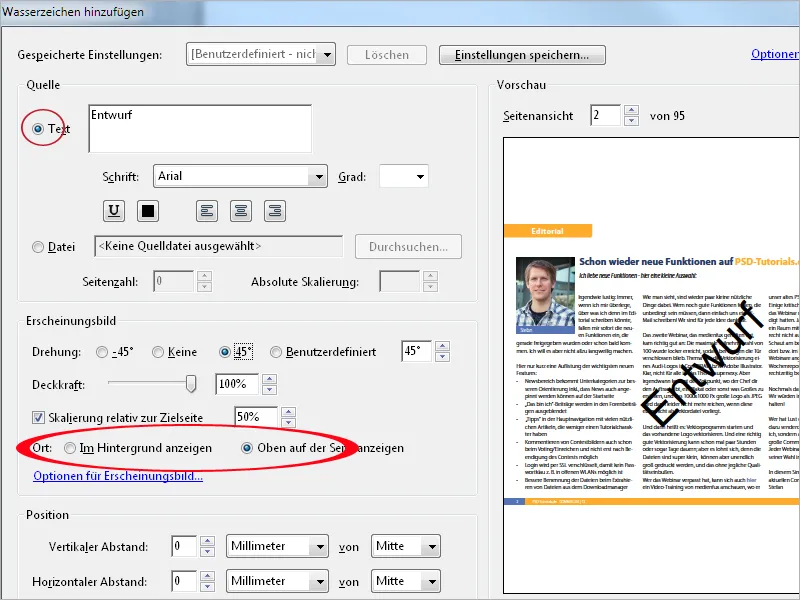Decrease the relative scaling percentage

coord(288,422)
